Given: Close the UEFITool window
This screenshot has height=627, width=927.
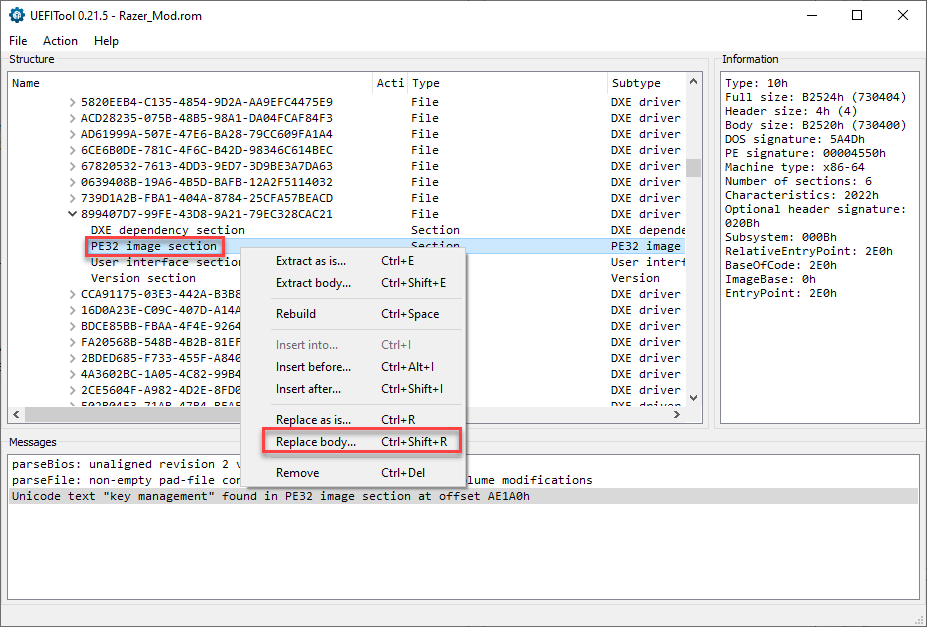Looking at the screenshot, I should [x=903, y=15].
